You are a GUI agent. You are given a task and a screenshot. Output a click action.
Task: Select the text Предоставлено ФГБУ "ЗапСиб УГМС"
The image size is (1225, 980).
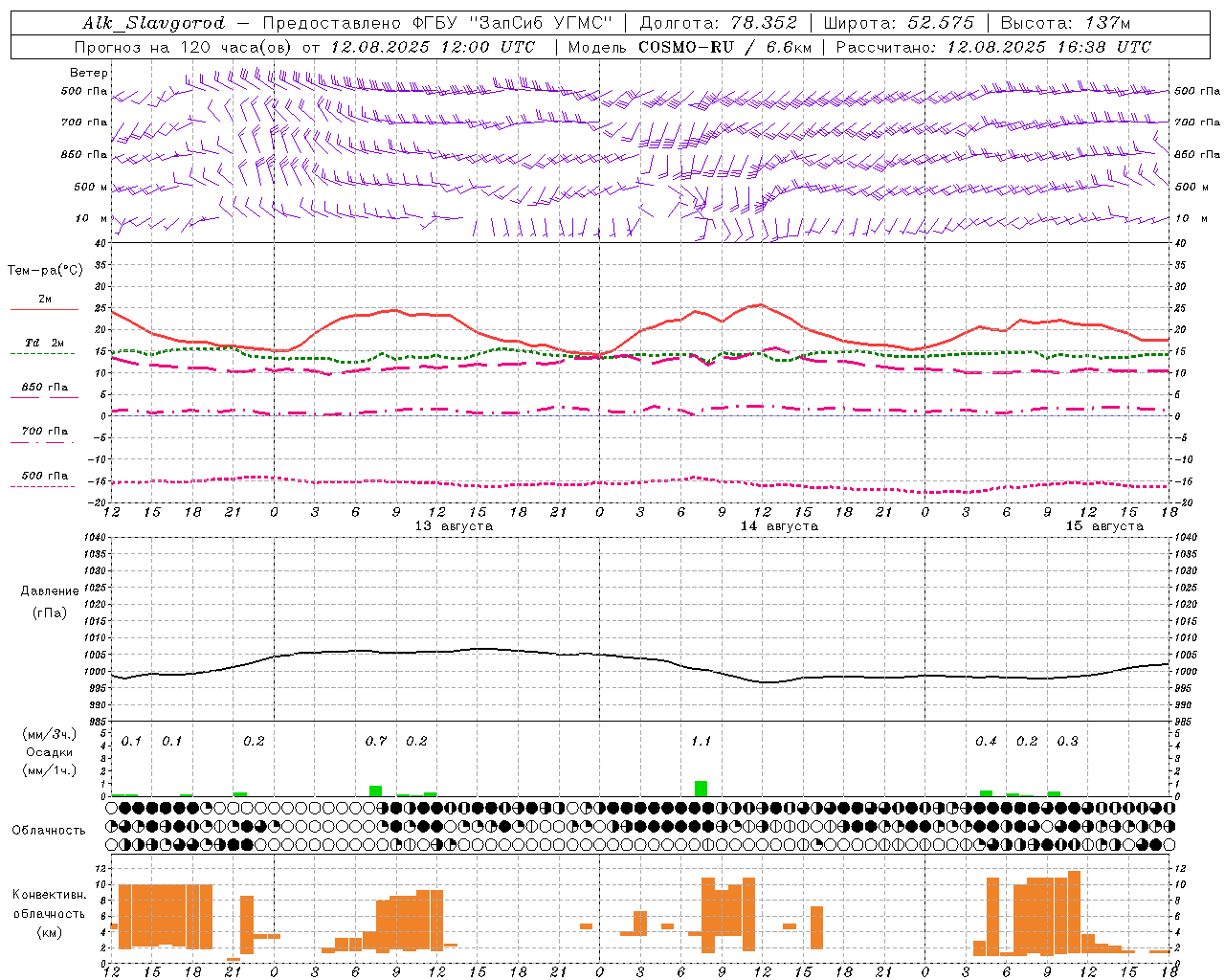(437, 23)
